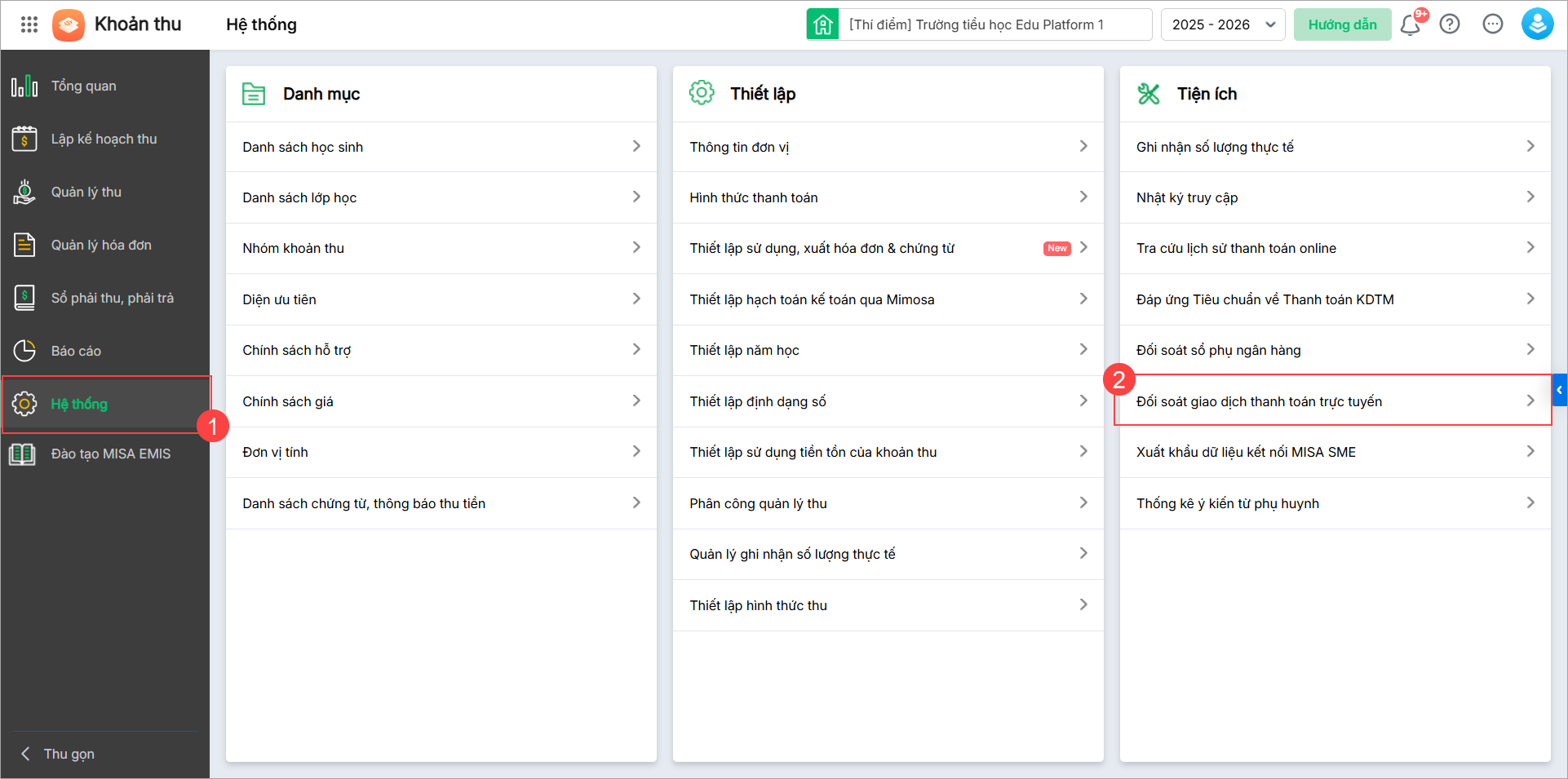This screenshot has height=779, width=1568.
Task: Click the Hướng dẫn button
Action: [1342, 24]
